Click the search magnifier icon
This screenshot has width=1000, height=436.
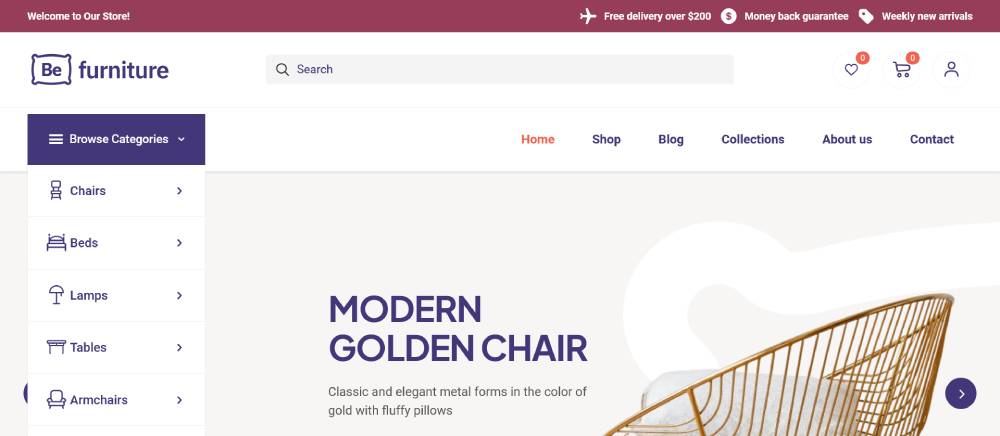tap(282, 70)
